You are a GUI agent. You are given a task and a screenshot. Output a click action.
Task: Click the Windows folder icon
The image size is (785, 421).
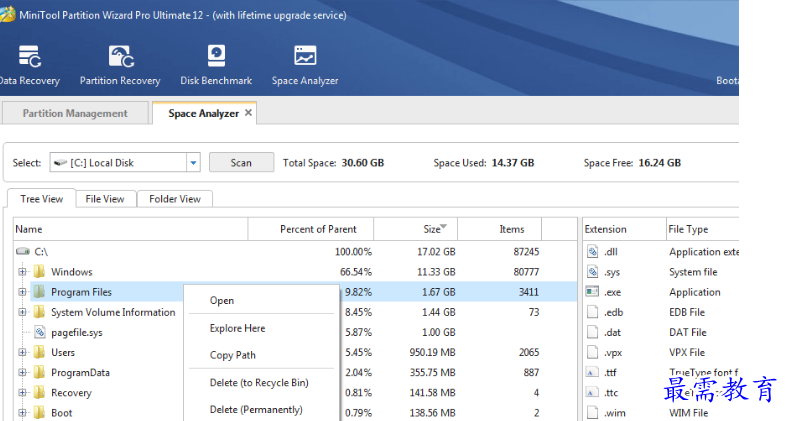pos(40,272)
